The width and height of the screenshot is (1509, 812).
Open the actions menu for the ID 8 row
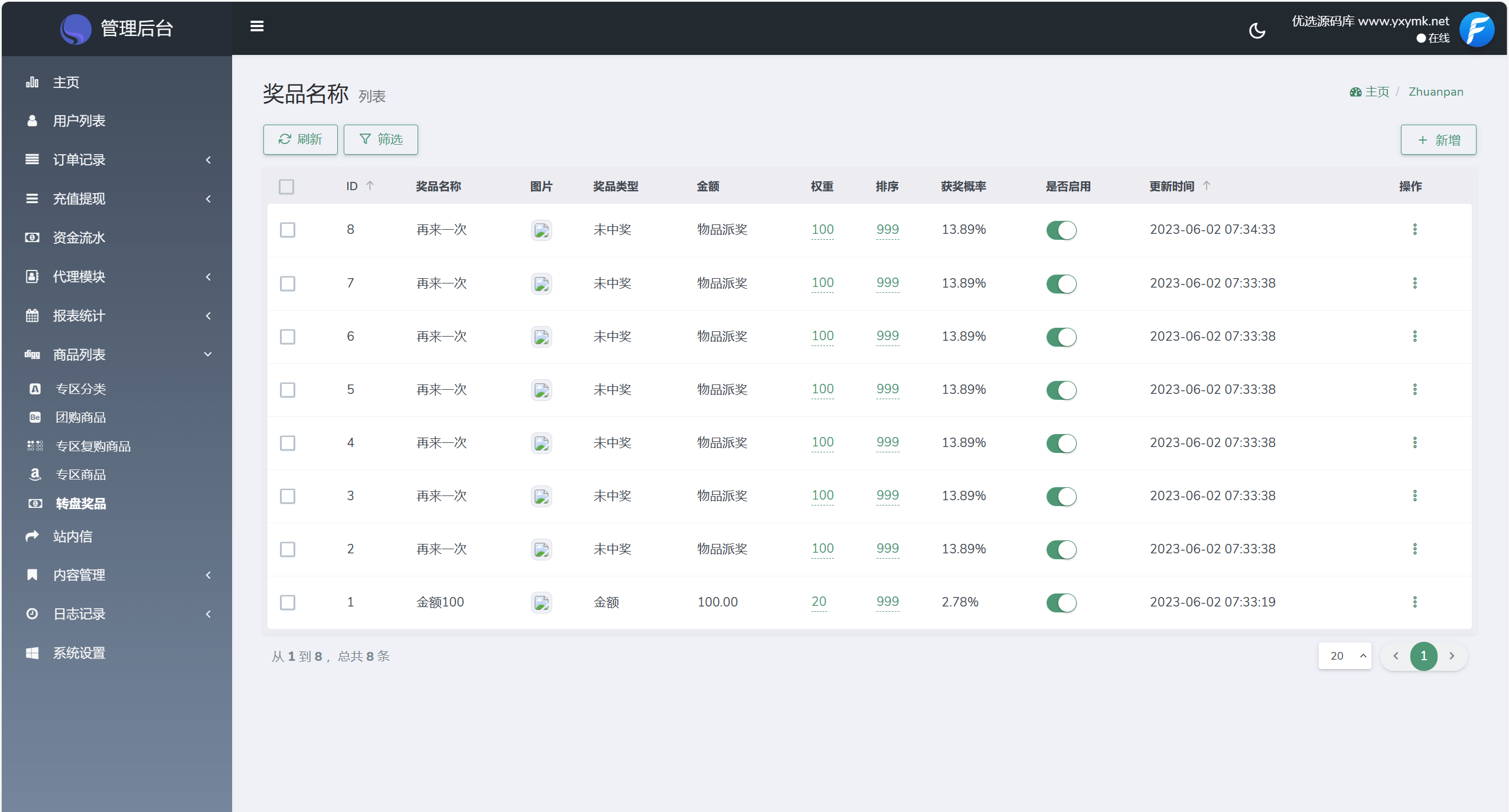[1415, 229]
